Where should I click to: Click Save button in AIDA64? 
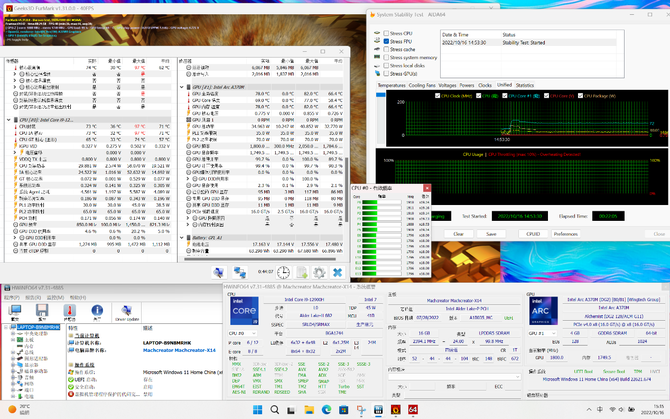point(491,234)
